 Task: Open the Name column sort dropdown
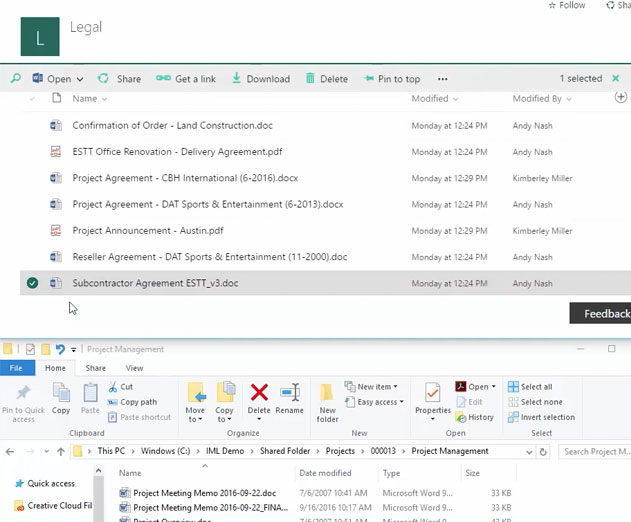tap(104, 99)
